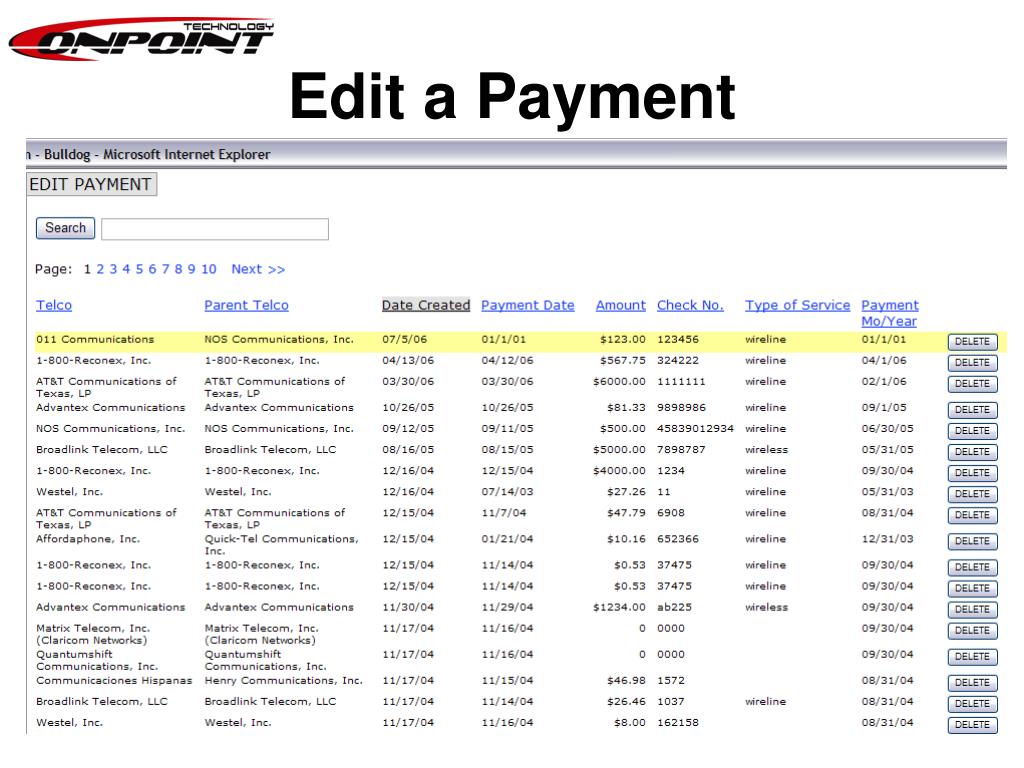Select Affordaphone, Inc. telco cell

[88, 539]
